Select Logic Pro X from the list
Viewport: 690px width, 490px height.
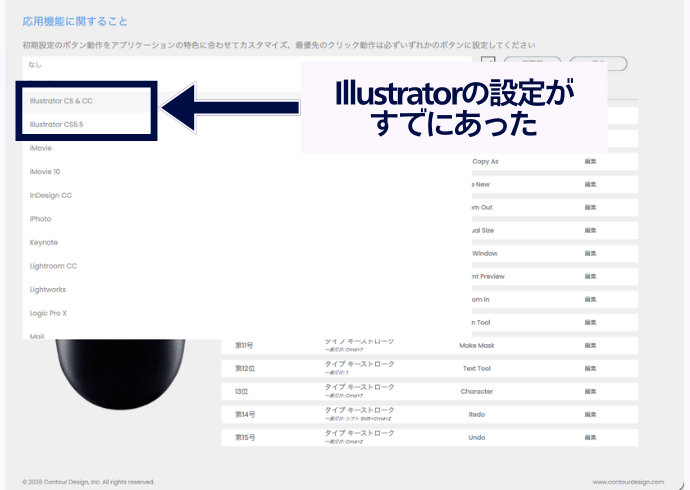click(49, 313)
